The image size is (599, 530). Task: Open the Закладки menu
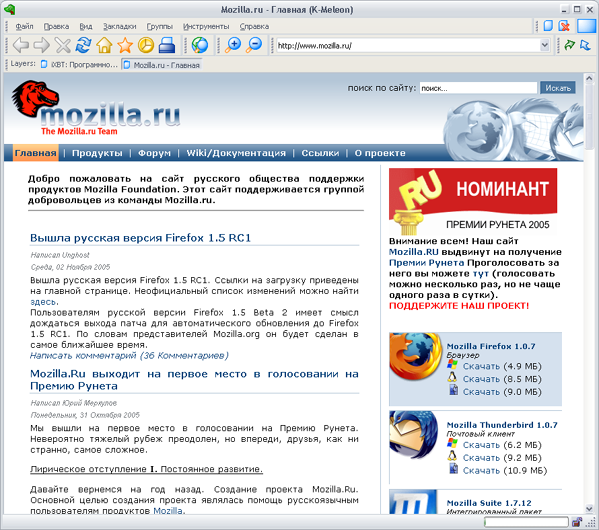click(120, 26)
